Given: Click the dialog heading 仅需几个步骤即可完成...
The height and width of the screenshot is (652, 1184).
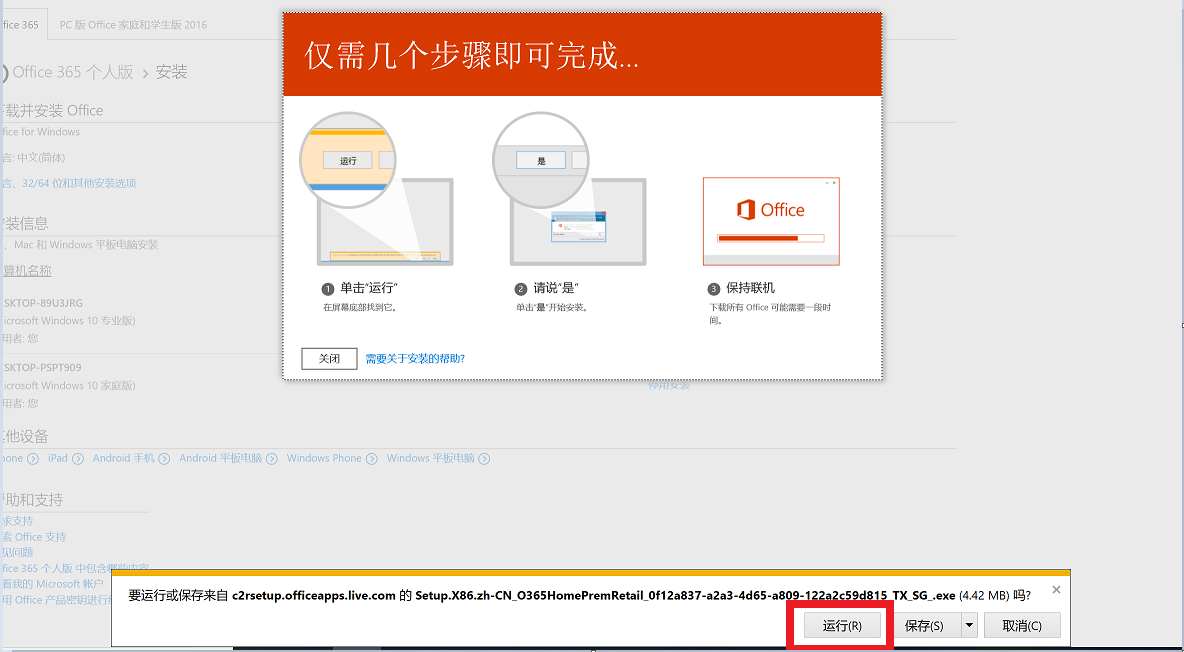Looking at the screenshot, I should coord(472,55).
